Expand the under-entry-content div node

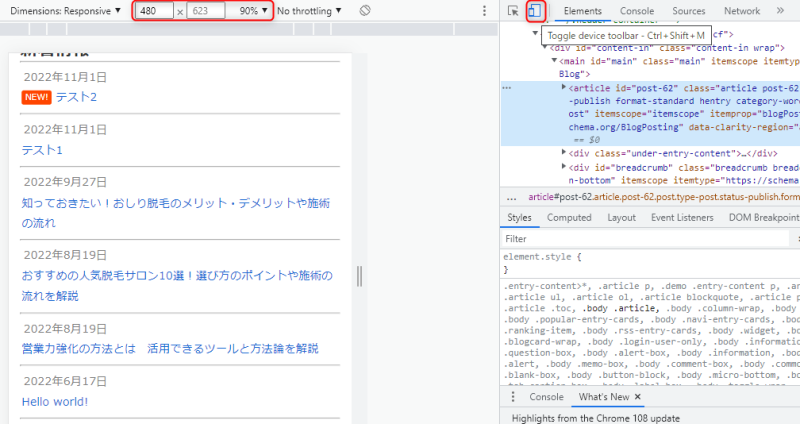point(564,152)
